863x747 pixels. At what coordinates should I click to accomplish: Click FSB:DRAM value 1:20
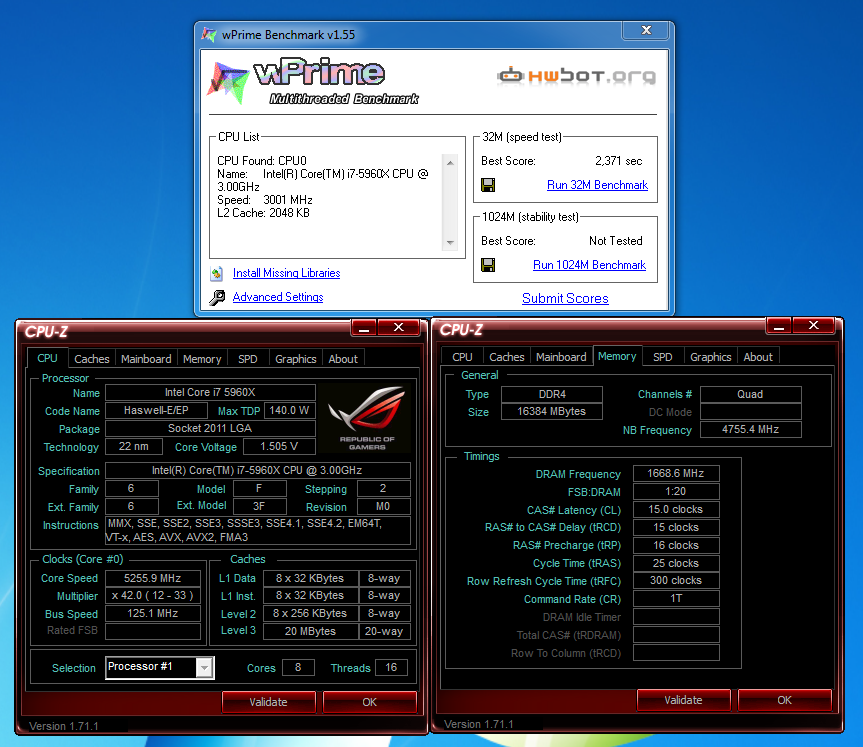676,492
